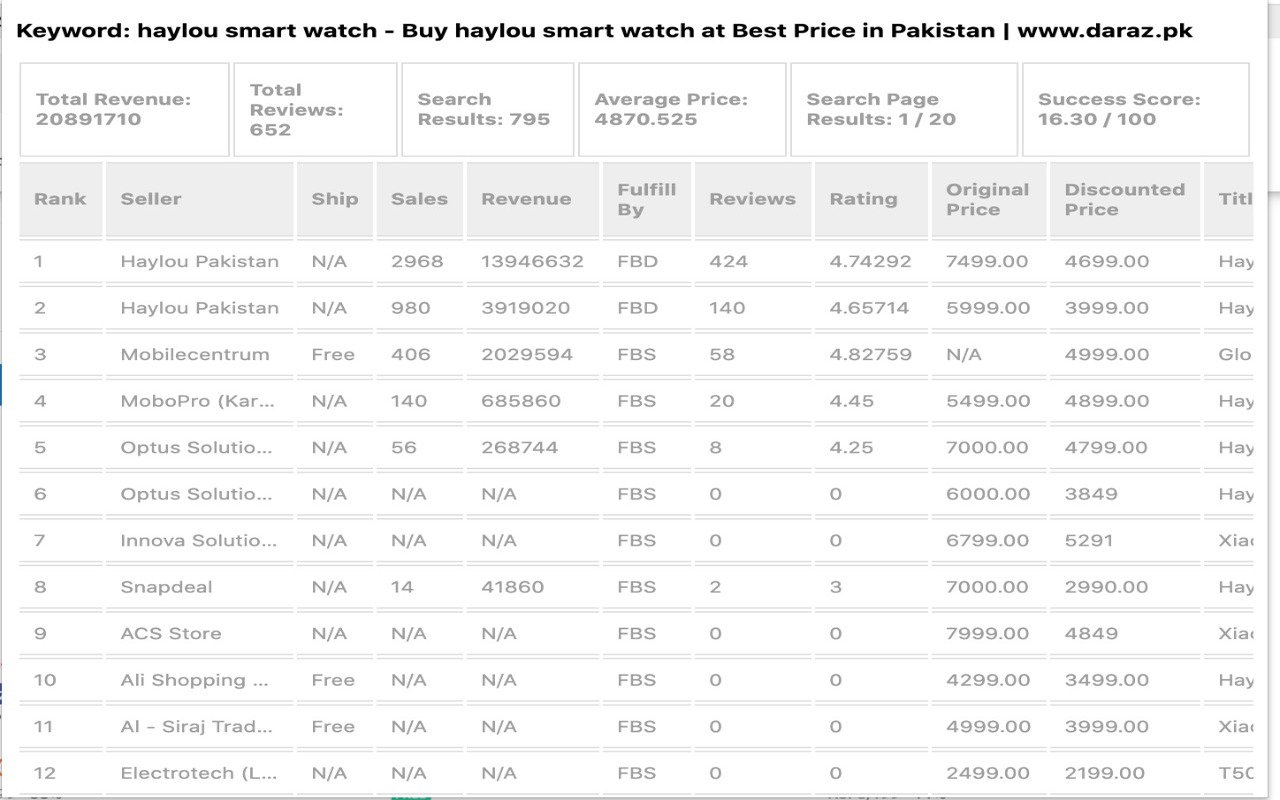Image resolution: width=1280 pixels, height=800 pixels.
Task: Select the Total Reviews 652 summary box
Action: pyautogui.click(x=315, y=109)
